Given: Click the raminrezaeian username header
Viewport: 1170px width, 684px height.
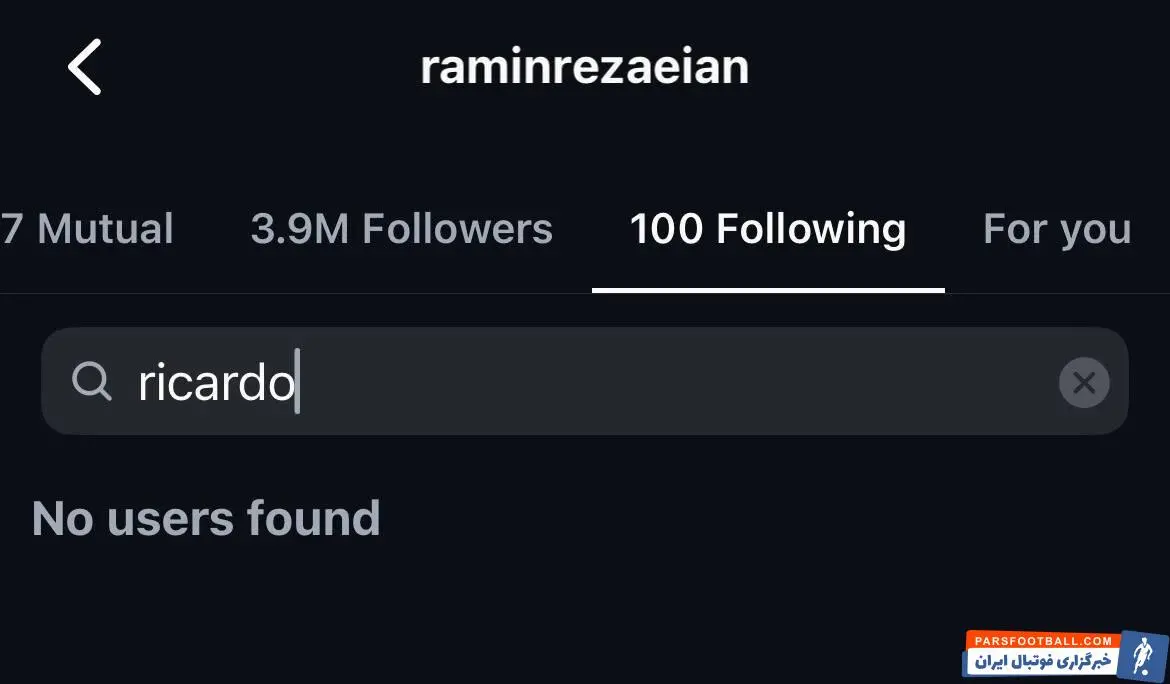Looking at the screenshot, I should pos(584,67).
